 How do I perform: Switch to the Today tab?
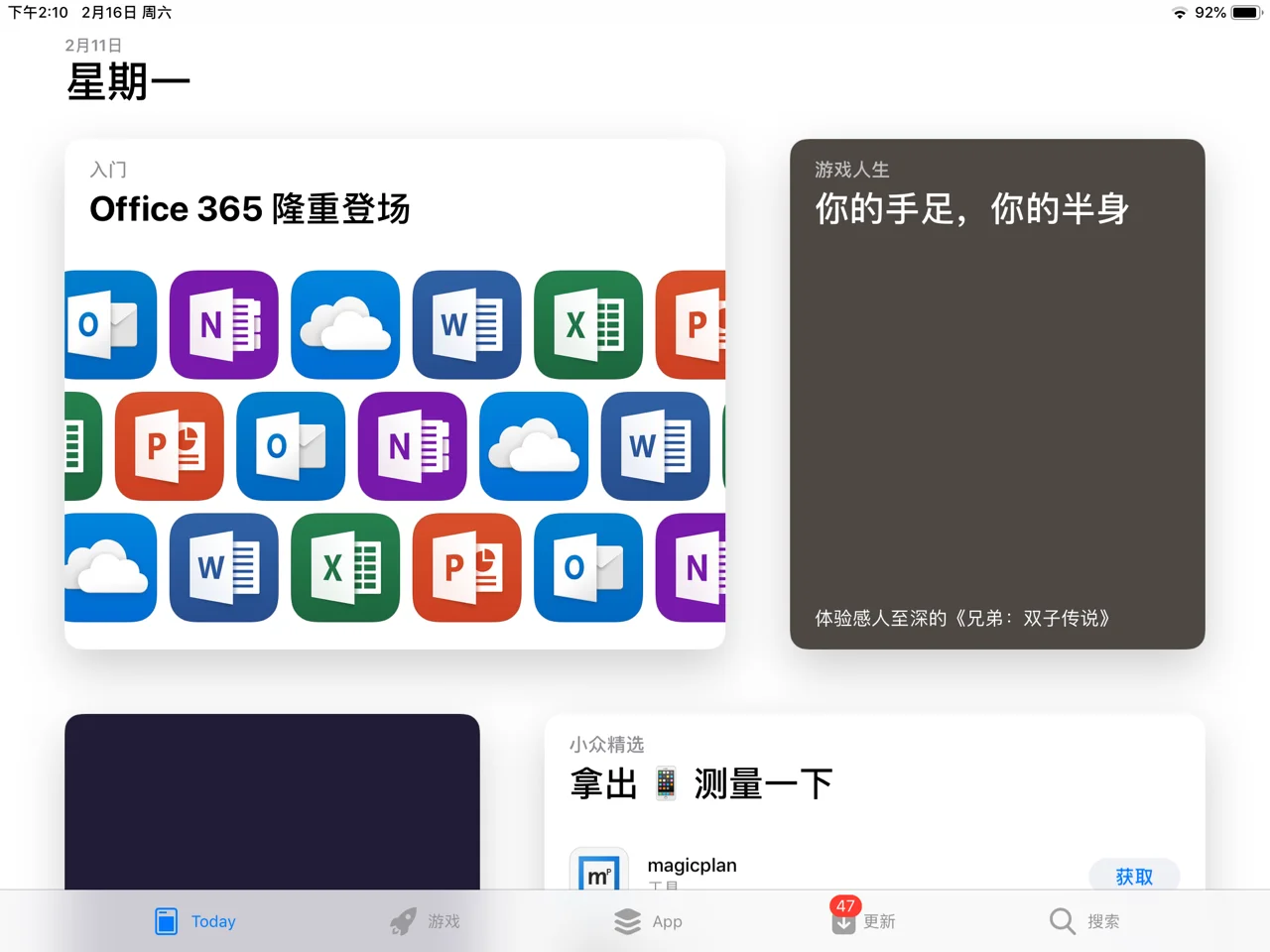195,921
